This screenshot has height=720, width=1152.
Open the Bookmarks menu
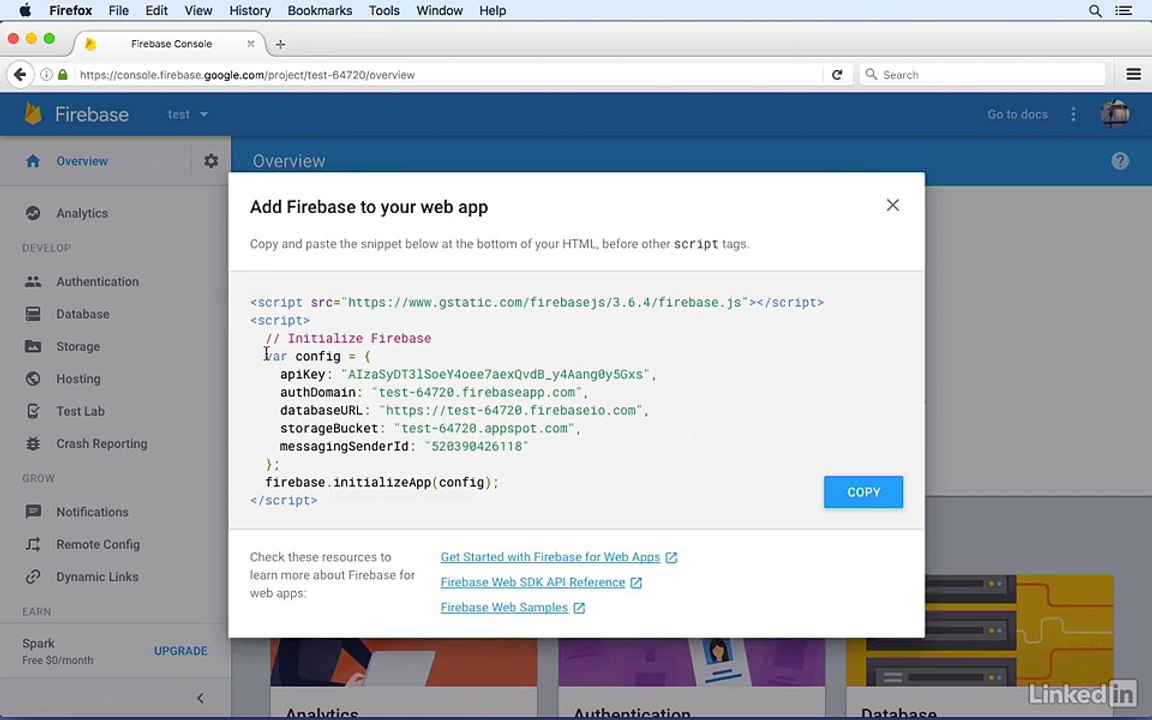click(320, 10)
